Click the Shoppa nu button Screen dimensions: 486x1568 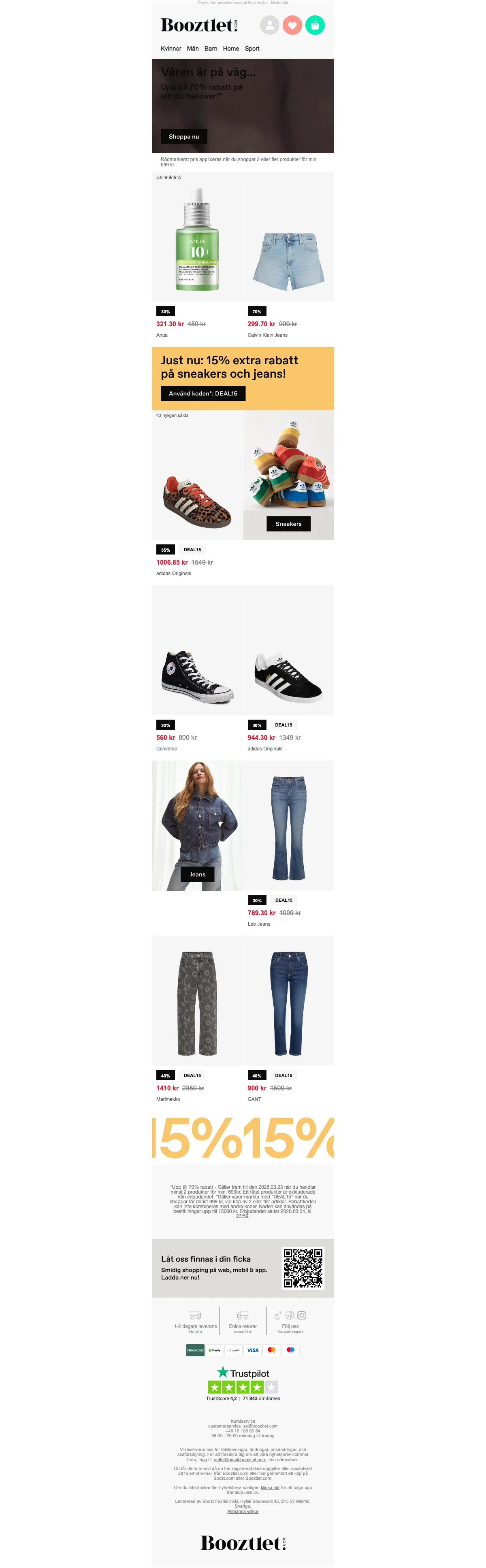(x=184, y=136)
